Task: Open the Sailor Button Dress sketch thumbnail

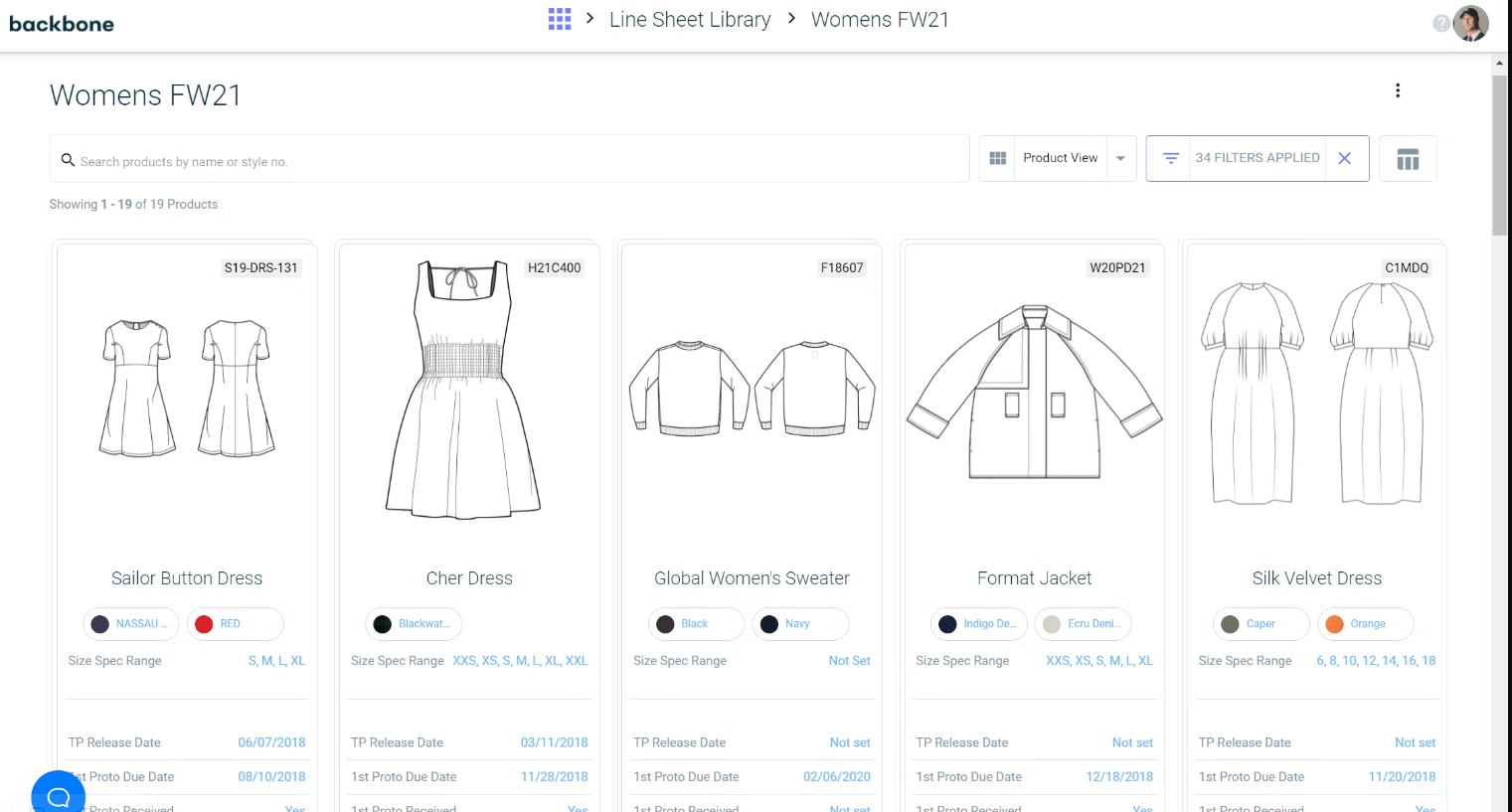Action: (187, 389)
